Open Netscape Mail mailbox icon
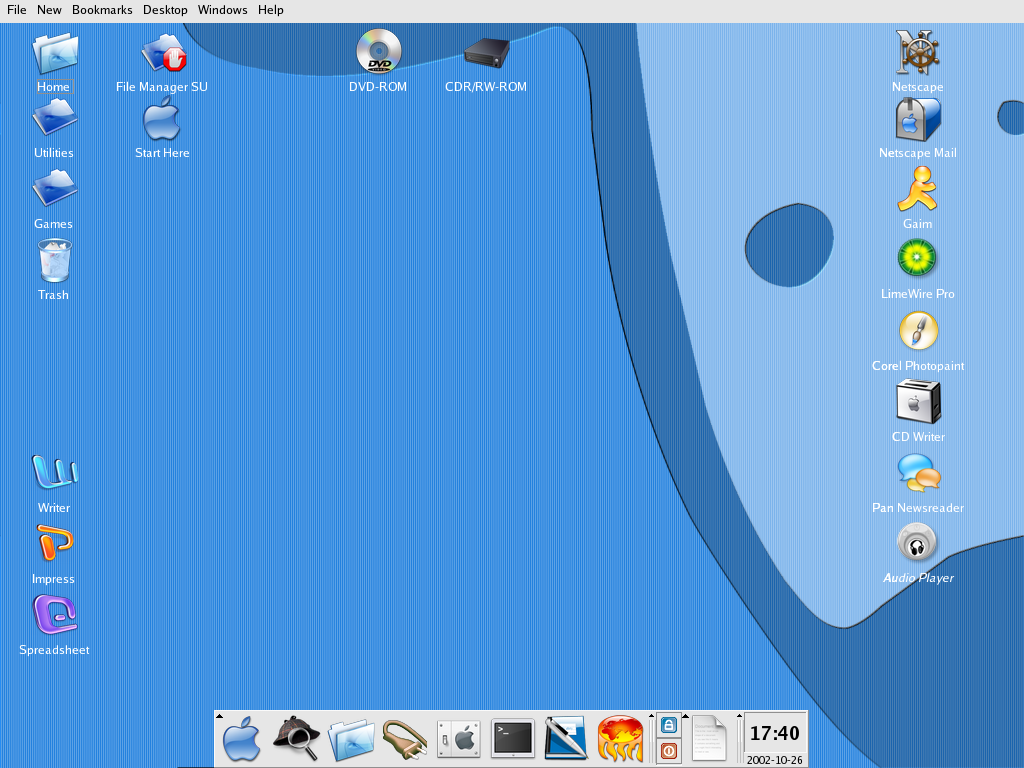 tap(918, 120)
